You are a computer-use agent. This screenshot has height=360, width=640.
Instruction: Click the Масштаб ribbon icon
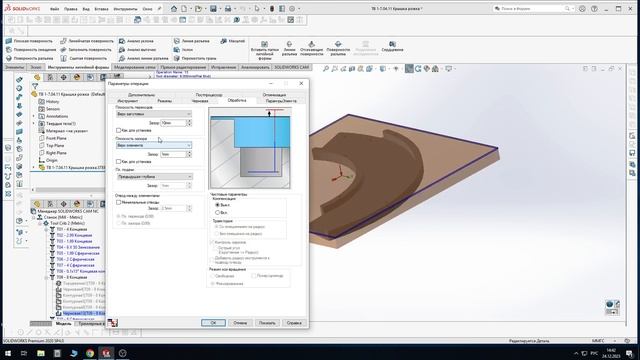[223, 41]
